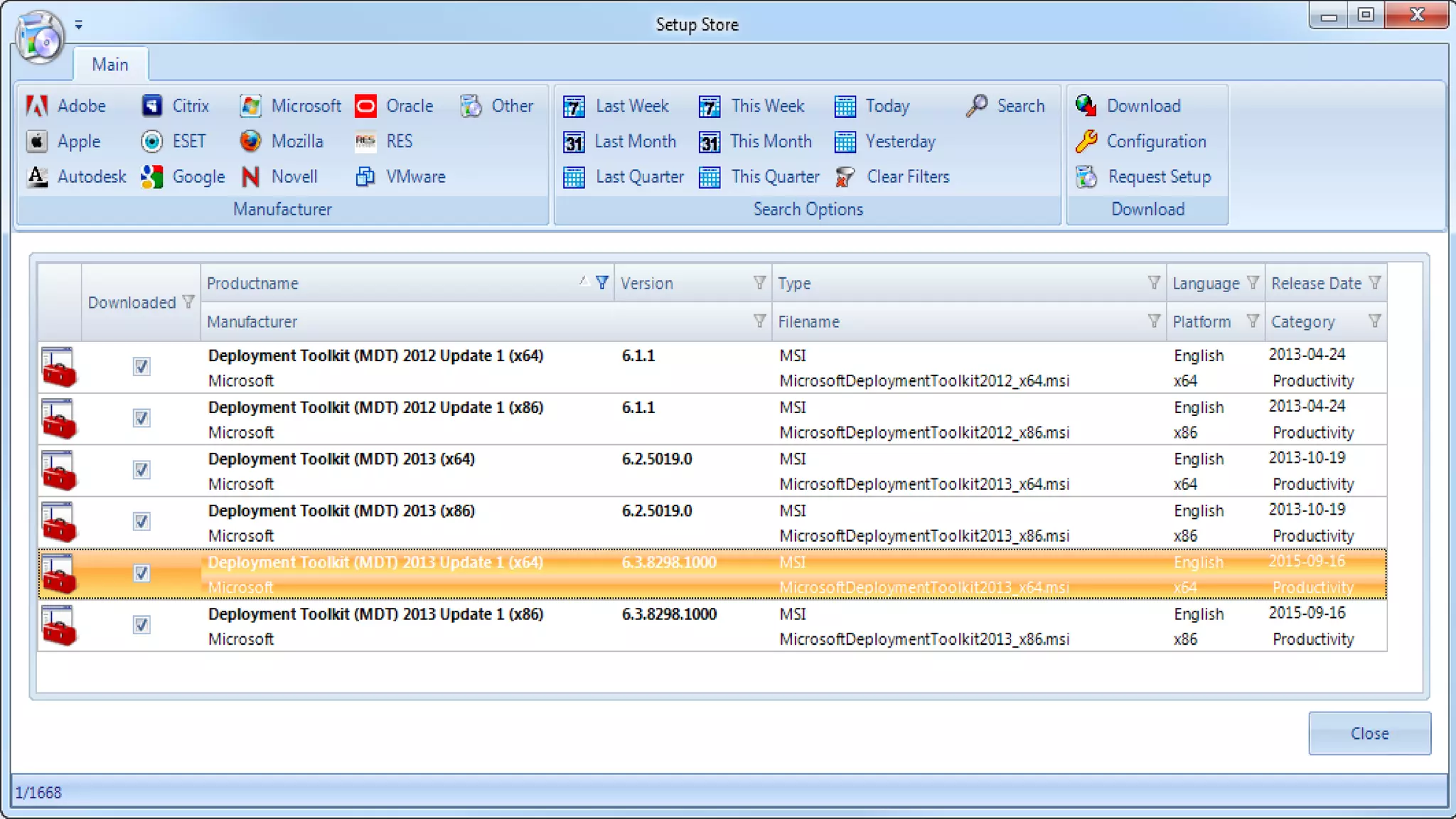
Task: Open the Release Date column filter
Action: tap(1375, 283)
